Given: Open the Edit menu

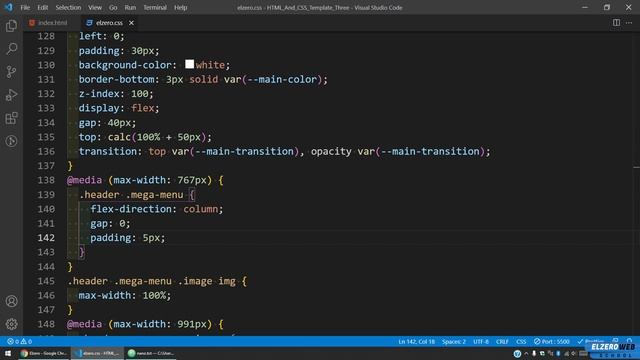Looking at the screenshot, I should (x=42, y=7).
